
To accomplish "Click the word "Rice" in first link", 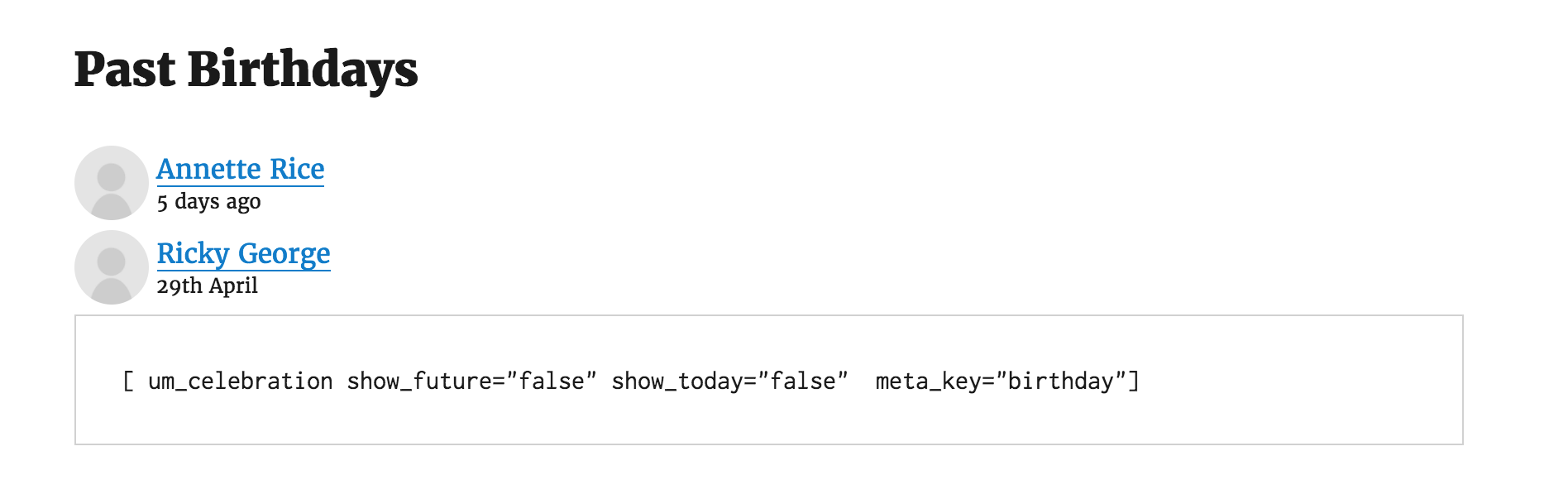I will pos(297,170).
